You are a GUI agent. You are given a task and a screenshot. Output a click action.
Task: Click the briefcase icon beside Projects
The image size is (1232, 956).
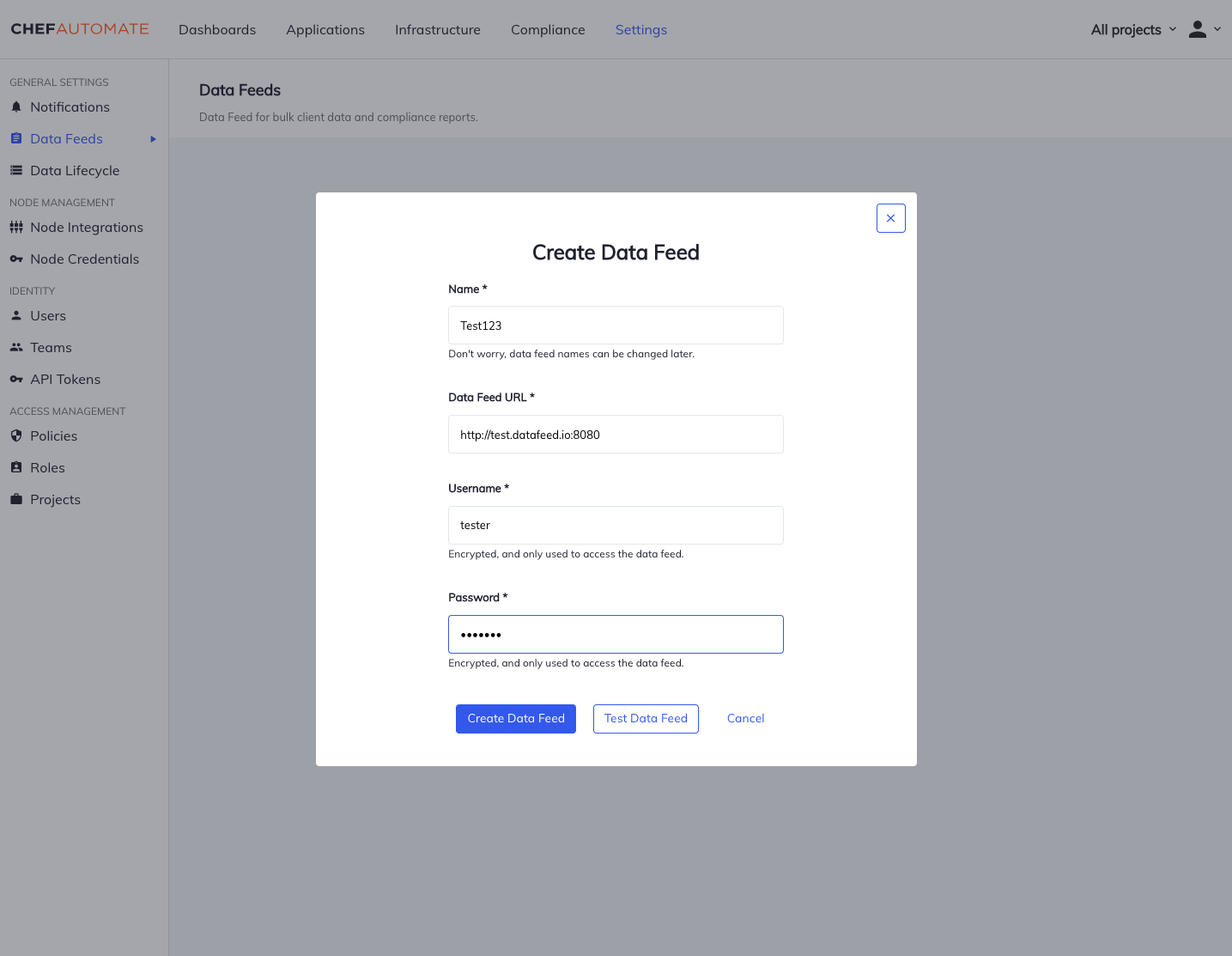16,500
